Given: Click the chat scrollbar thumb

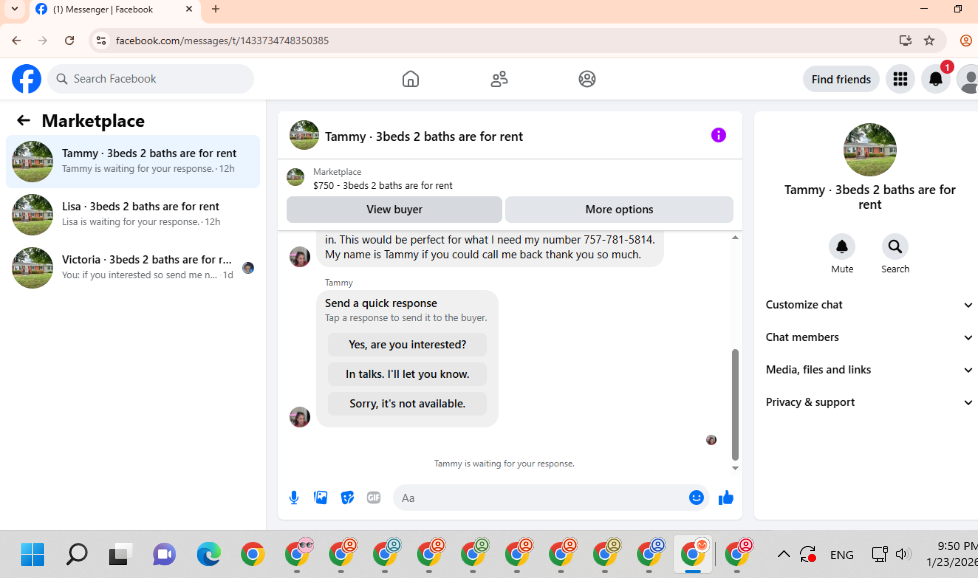Looking at the screenshot, I should tap(735, 404).
